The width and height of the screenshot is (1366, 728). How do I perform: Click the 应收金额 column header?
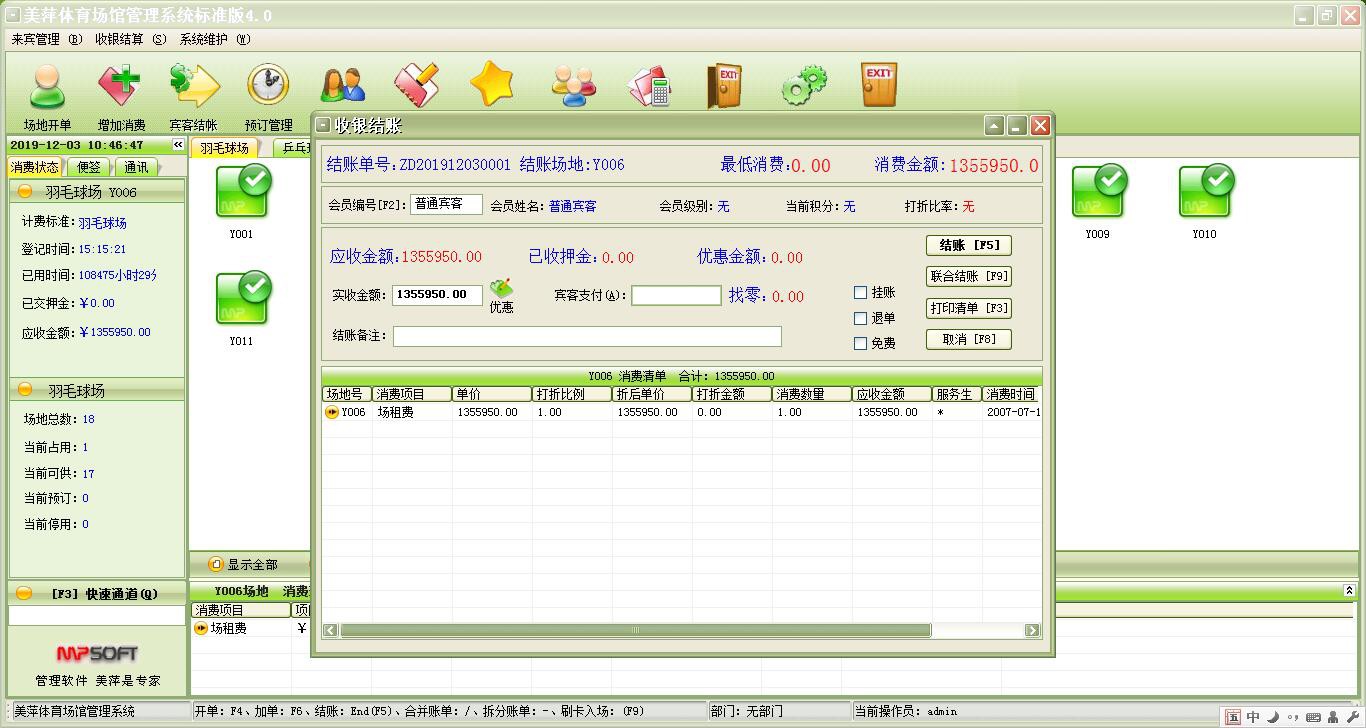[x=892, y=395]
